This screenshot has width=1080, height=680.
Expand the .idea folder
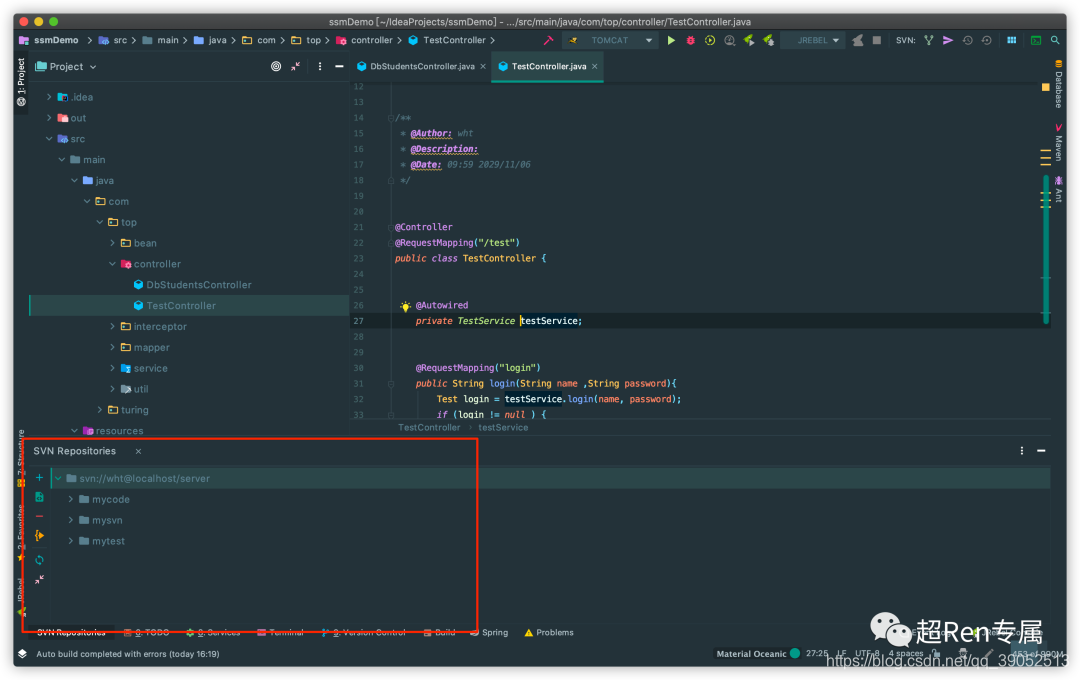(49, 97)
